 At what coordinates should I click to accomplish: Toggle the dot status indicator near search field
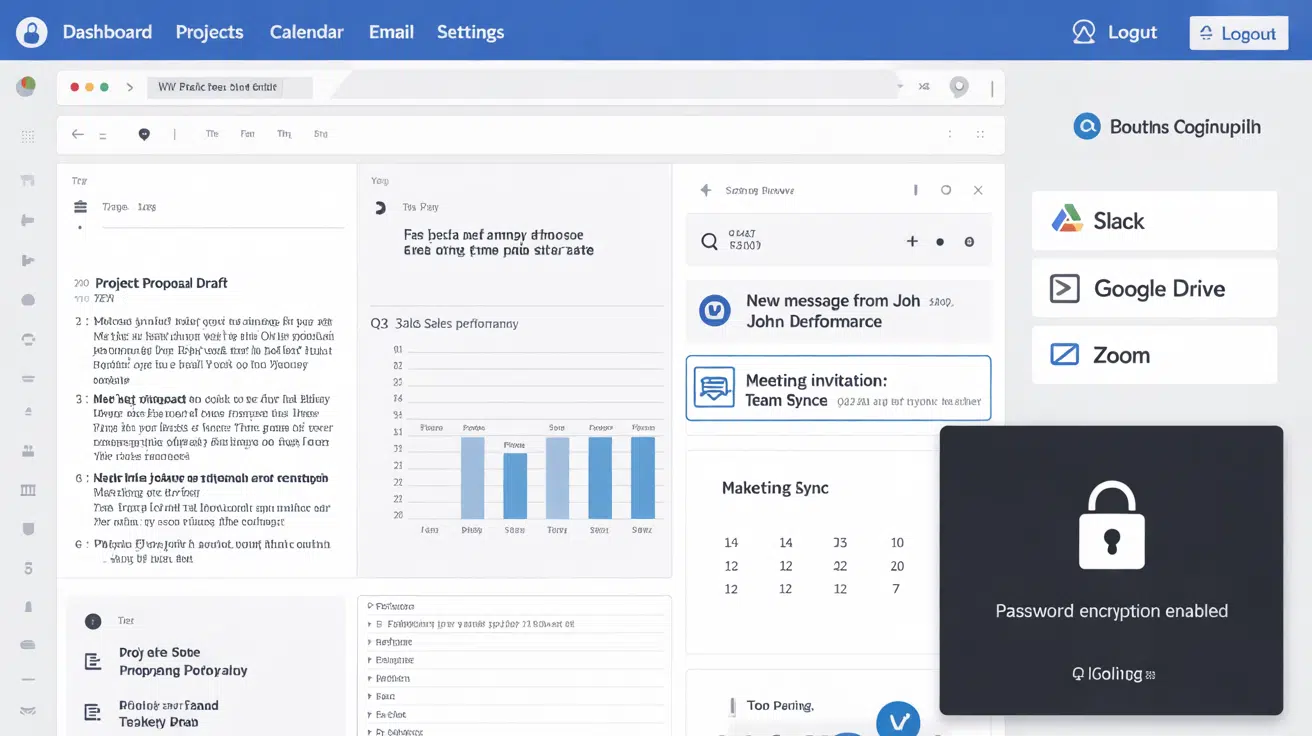click(x=940, y=240)
